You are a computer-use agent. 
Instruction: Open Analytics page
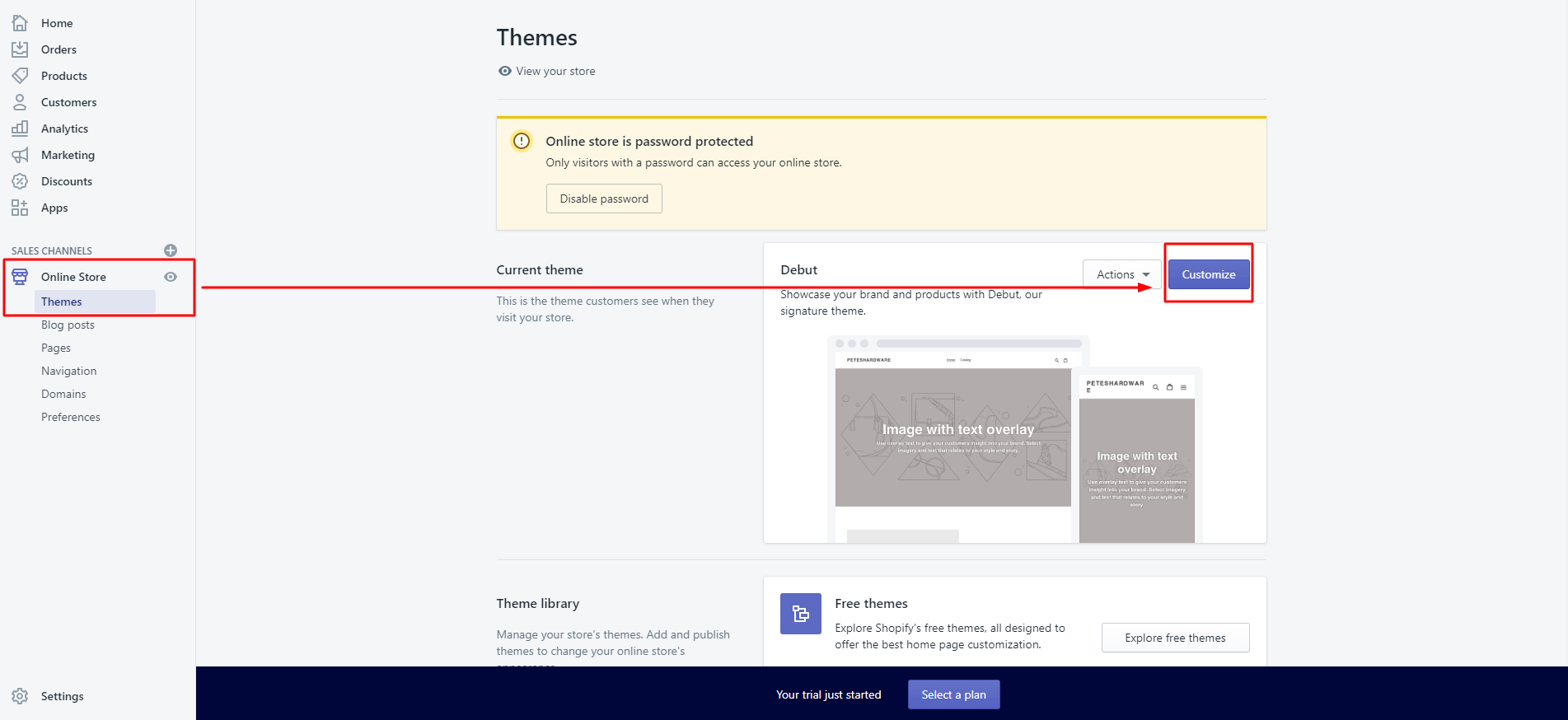(65, 129)
